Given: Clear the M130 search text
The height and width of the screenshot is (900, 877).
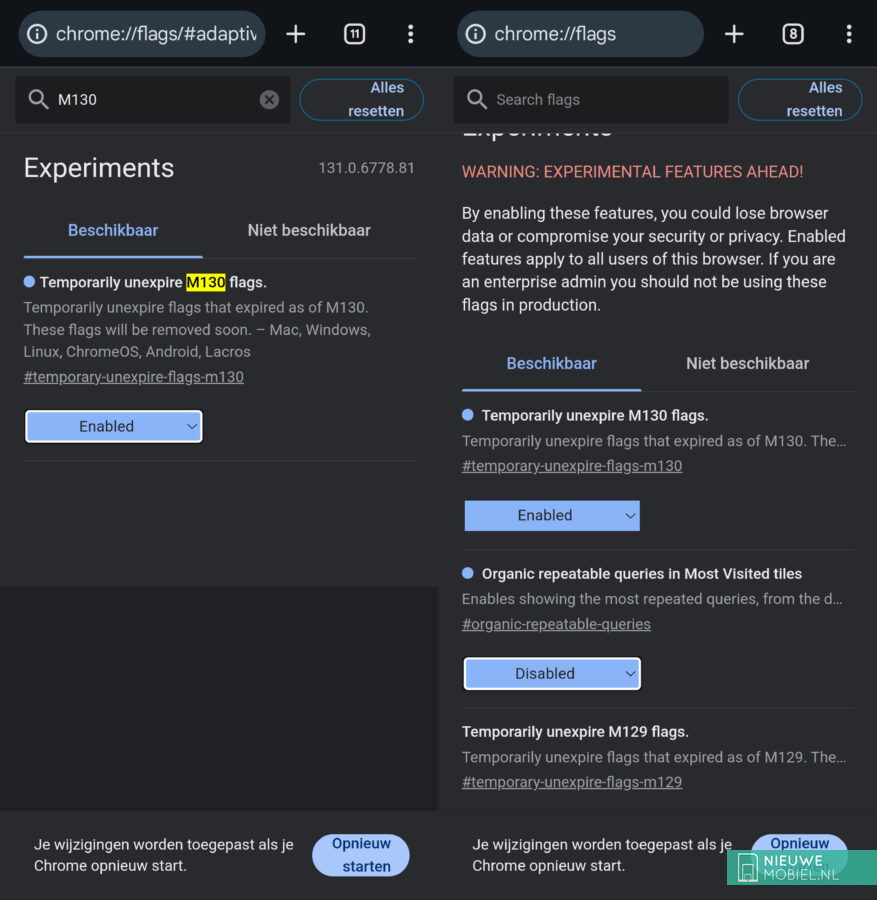Looking at the screenshot, I should pyautogui.click(x=269, y=99).
